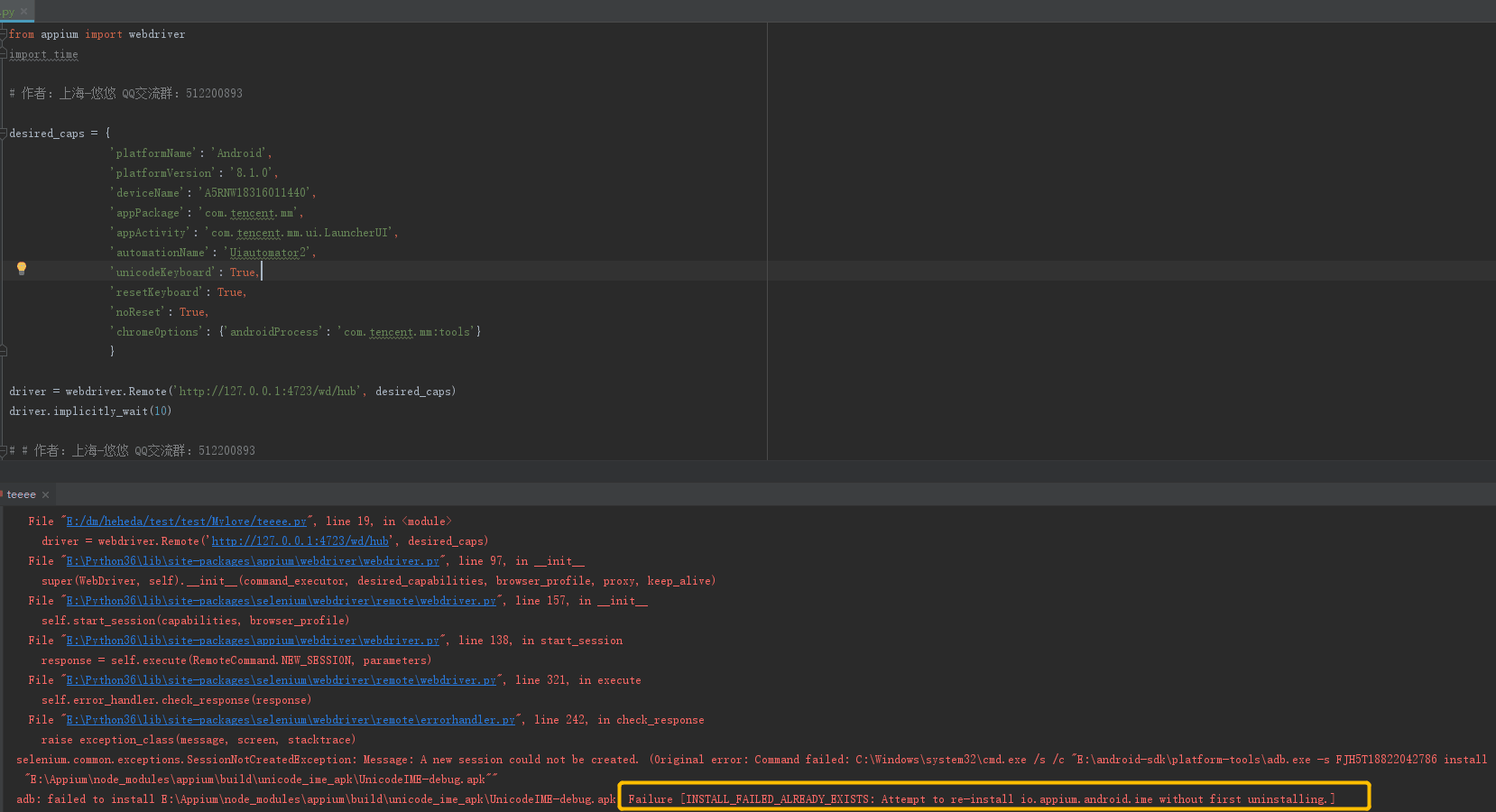Collapse the desired_caps block using its fold marker

click(5, 132)
